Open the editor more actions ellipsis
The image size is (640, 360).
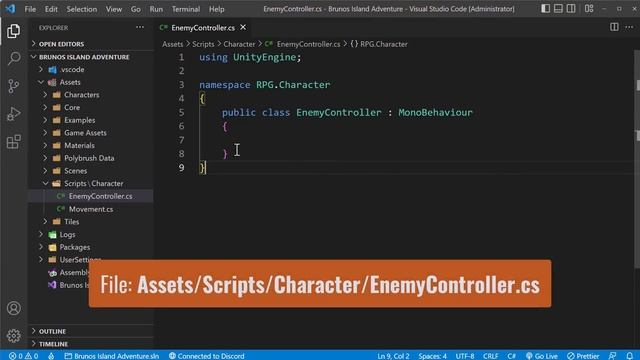(629, 27)
